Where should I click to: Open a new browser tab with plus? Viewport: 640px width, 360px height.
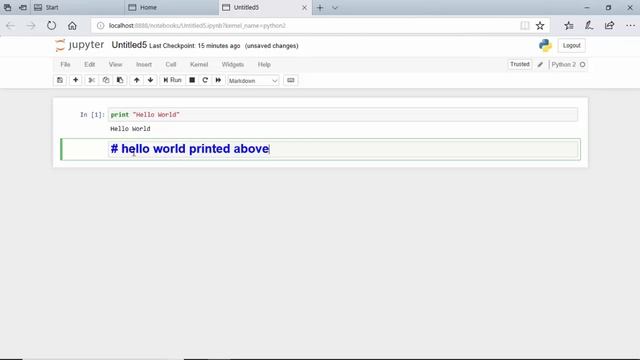pos(320,7)
